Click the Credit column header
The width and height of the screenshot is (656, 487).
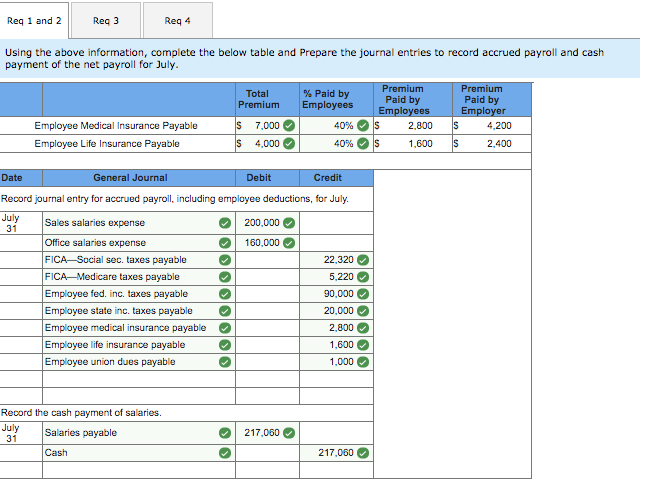[336, 178]
